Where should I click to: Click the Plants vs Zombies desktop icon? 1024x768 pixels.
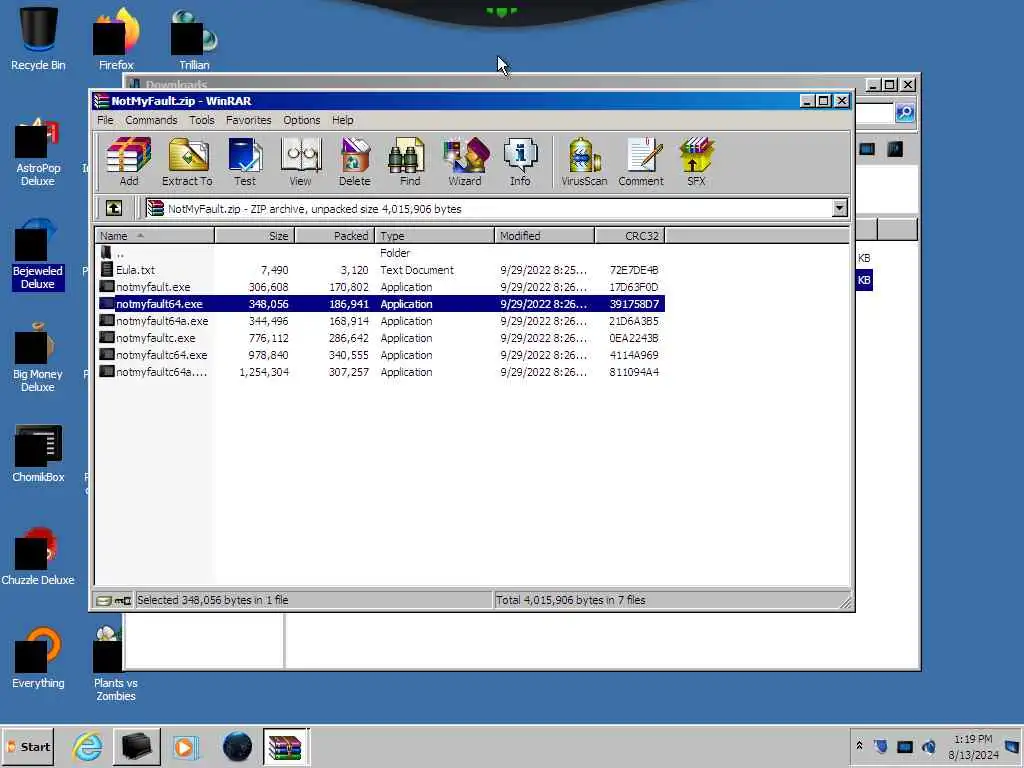pyautogui.click(x=115, y=664)
